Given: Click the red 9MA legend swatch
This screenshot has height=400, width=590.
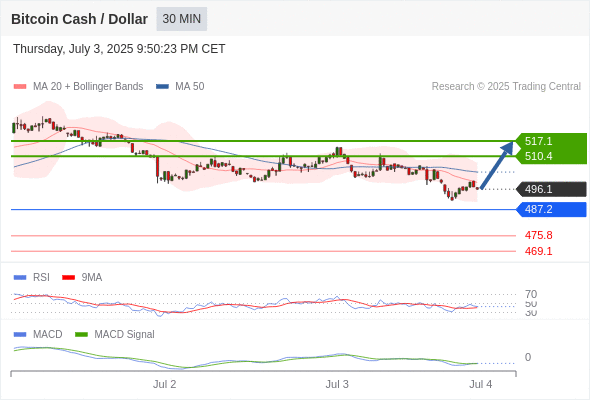Looking at the screenshot, I should pyautogui.click(x=68, y=278).
